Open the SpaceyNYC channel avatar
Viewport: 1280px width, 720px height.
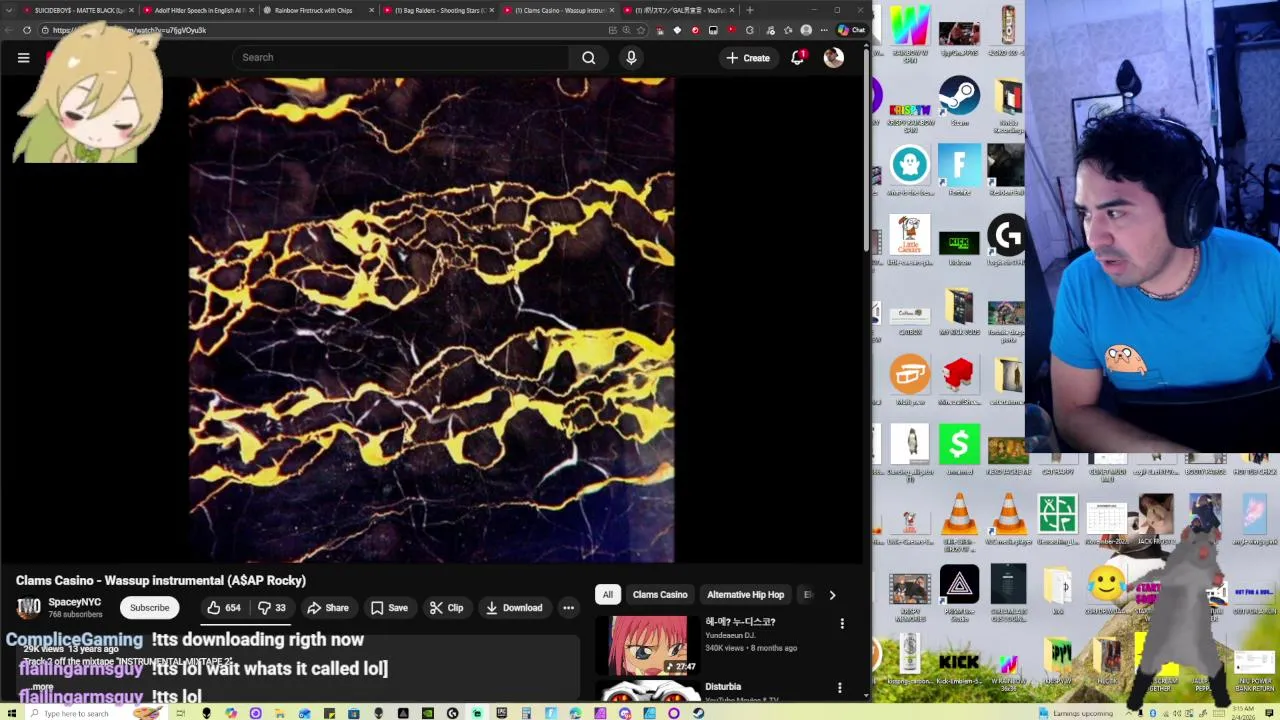coord(28,606)
